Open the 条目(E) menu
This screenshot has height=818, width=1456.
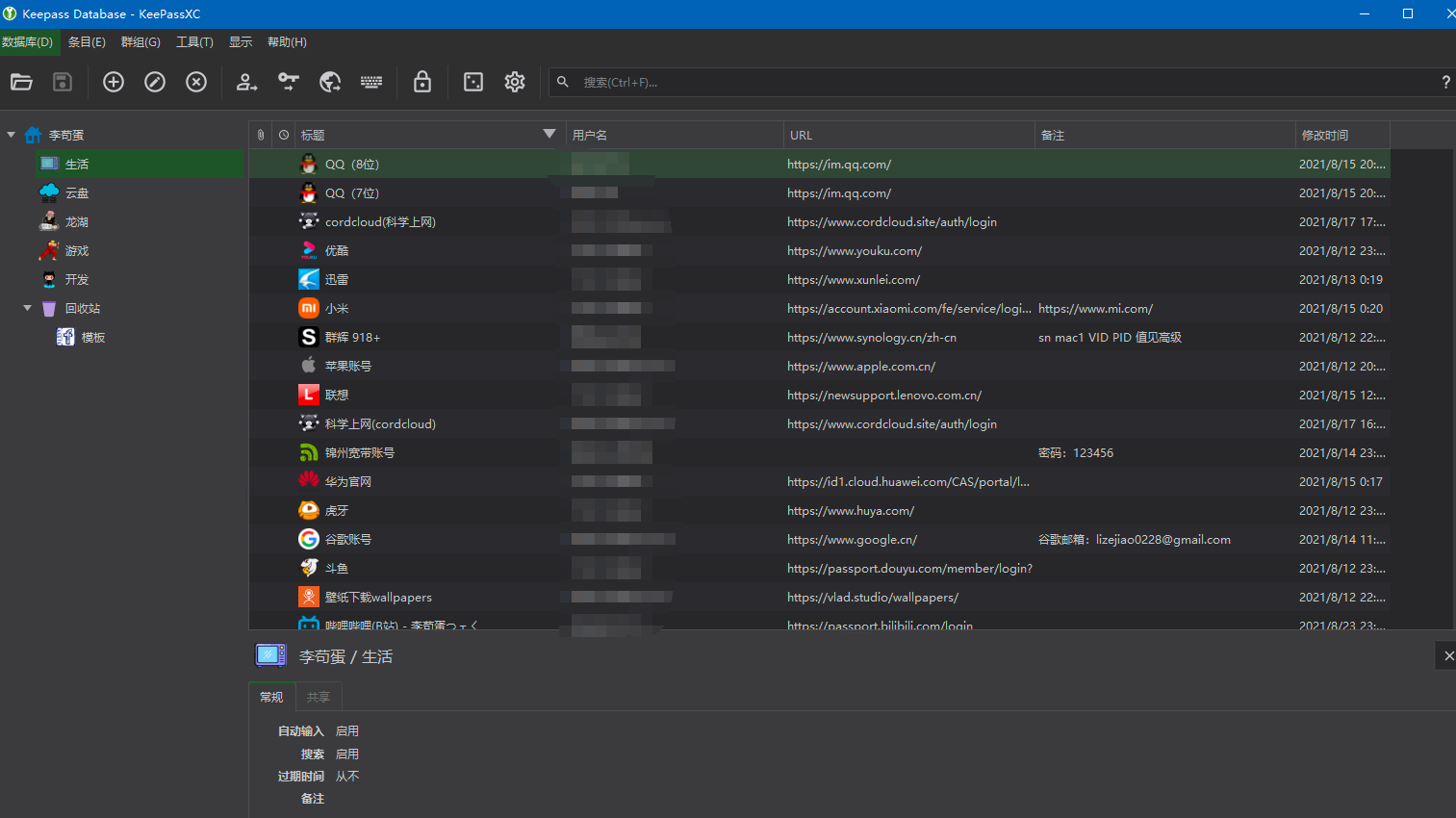pos(87,42)
